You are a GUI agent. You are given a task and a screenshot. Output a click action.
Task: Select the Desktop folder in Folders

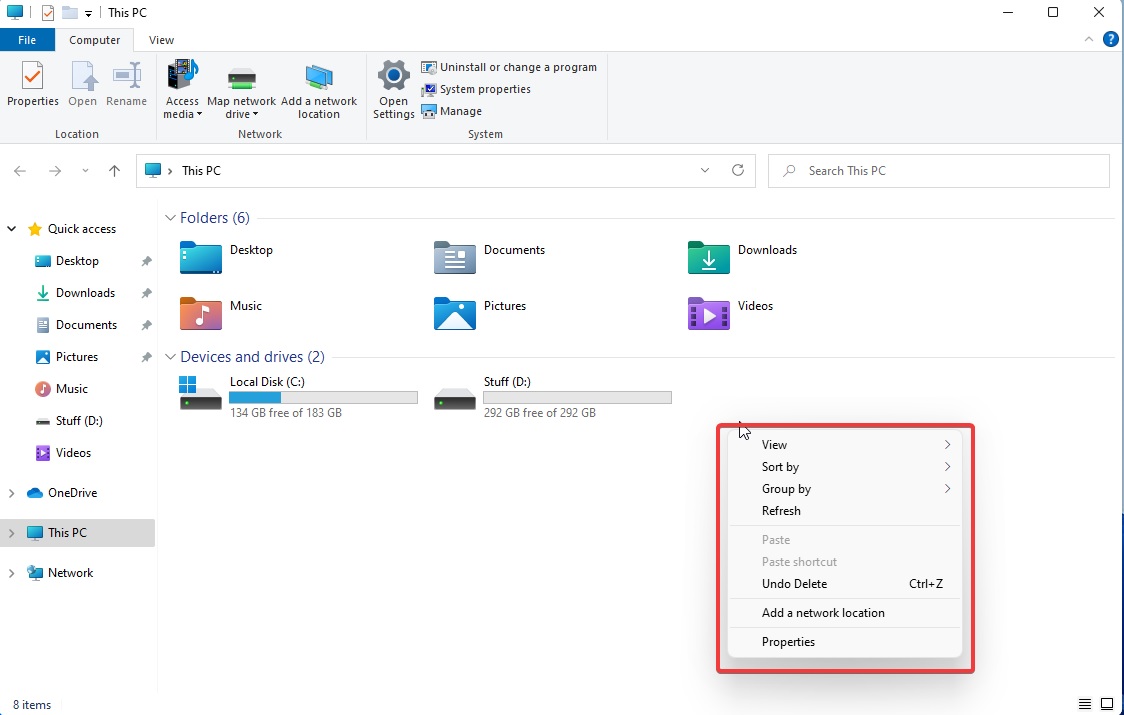click(227, 257)
